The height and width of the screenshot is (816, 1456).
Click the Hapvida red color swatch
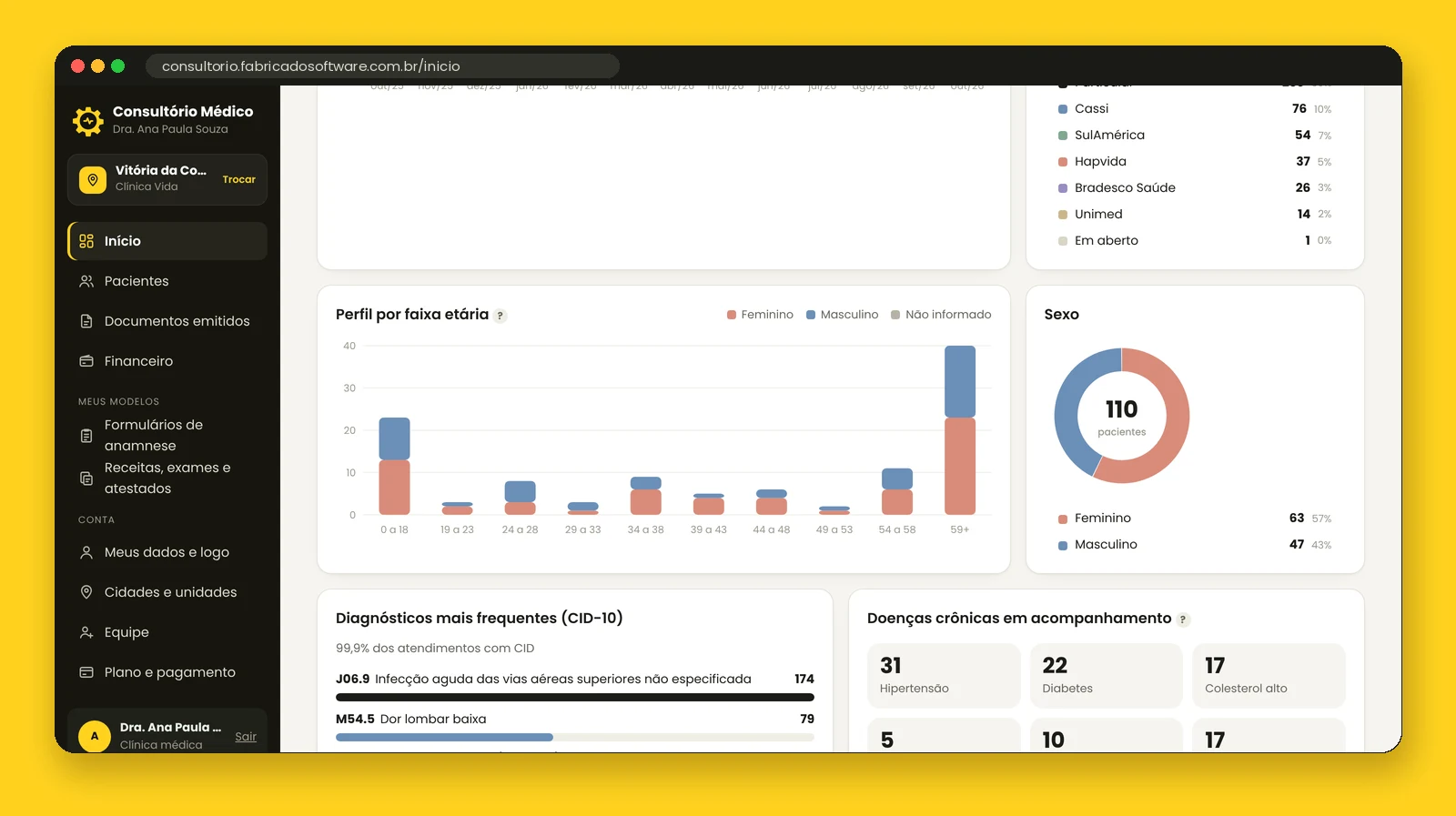[1063, 162]
